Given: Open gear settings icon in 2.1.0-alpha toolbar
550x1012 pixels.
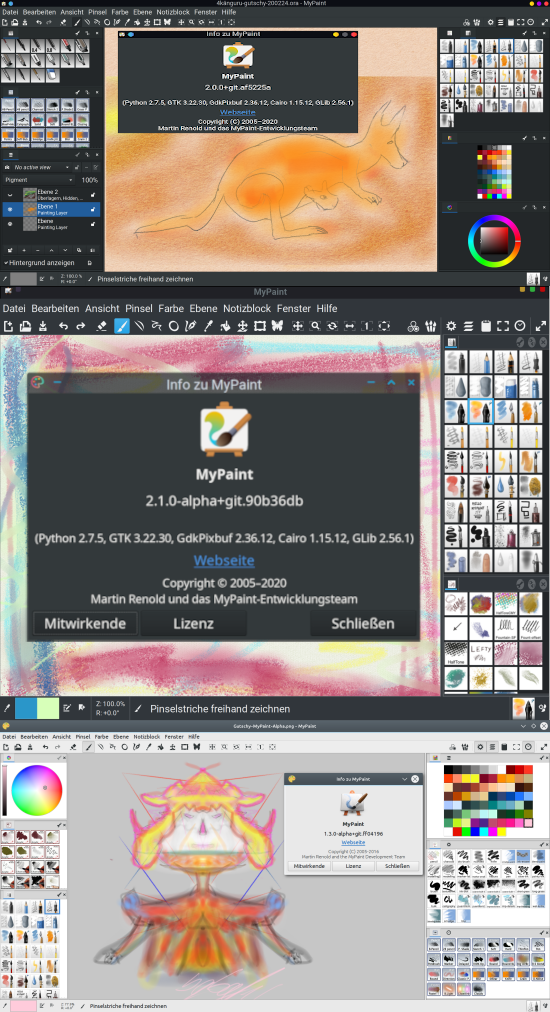Looking at the screenshot, I should (451, 326).
